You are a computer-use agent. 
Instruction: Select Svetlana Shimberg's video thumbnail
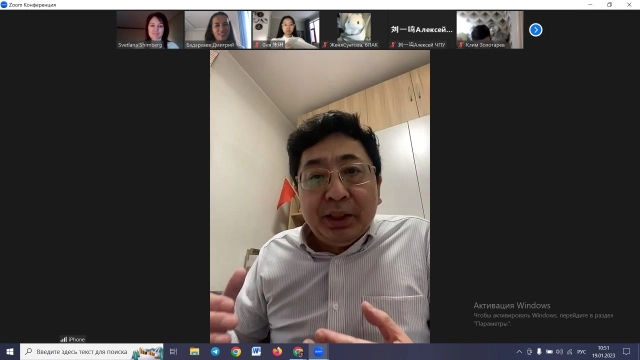tap(150, 30)
